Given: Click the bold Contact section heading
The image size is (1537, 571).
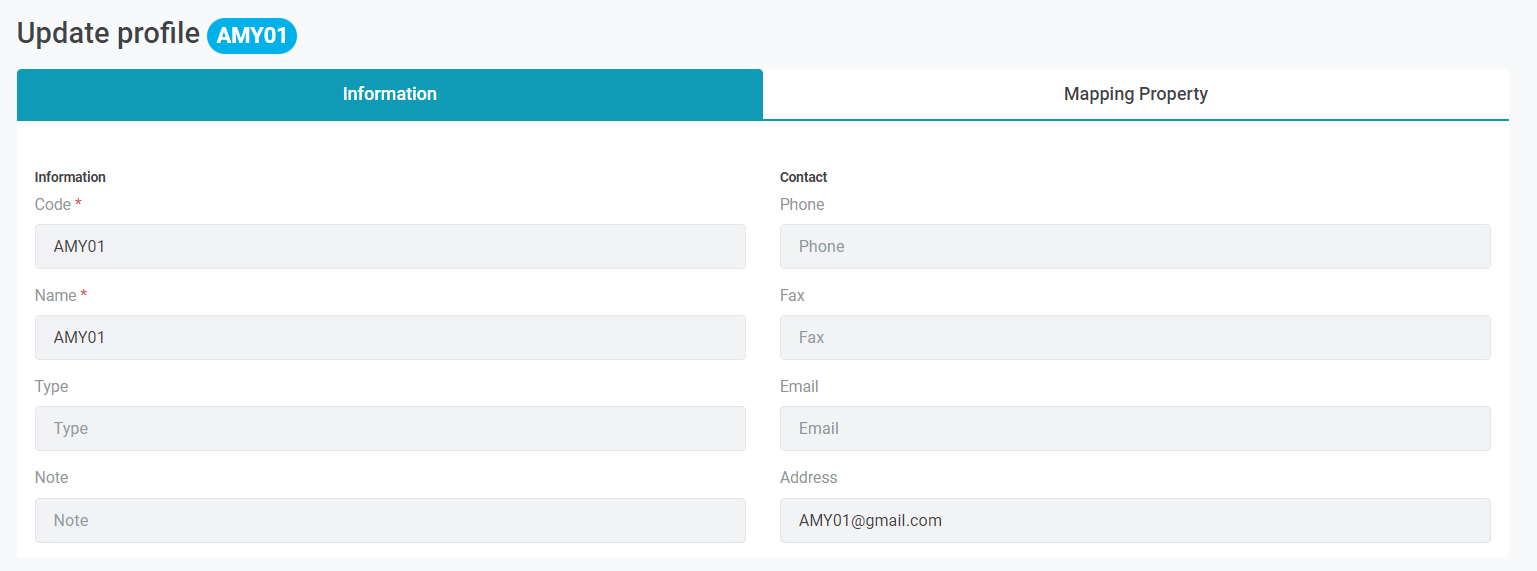Looking at the screenshot, I should tap(803, 177).
